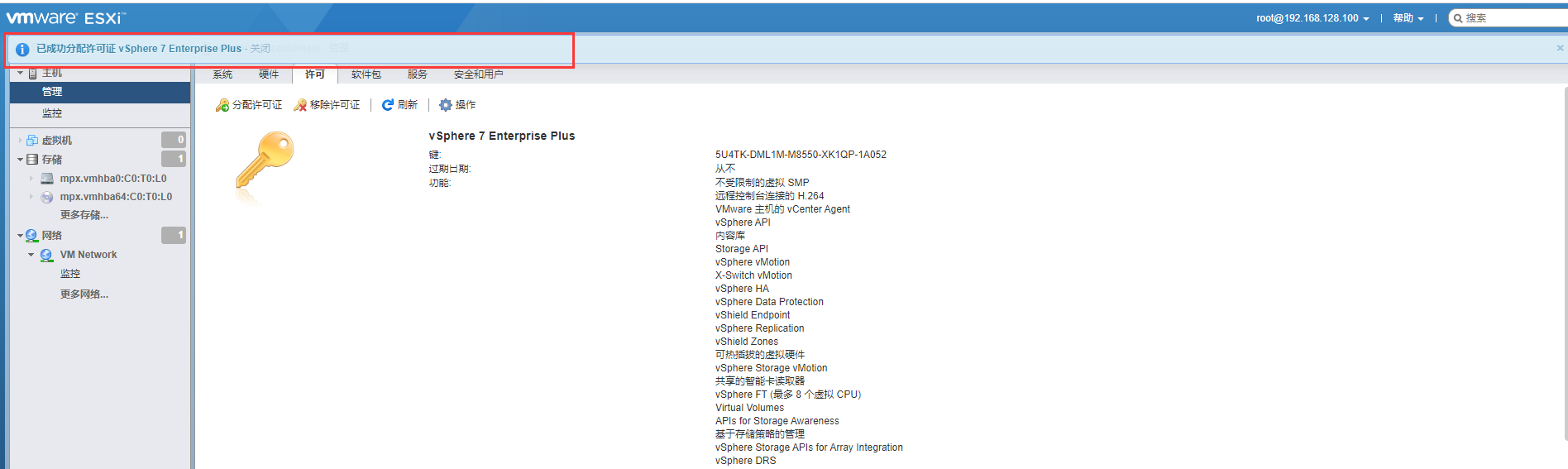The width and height of the screenshot is (1568, 469).
Task: Expand the mpx.vmhba0:C0:T0:L0 datastore item
Action: pyautogui.click(x=31, y=179)
